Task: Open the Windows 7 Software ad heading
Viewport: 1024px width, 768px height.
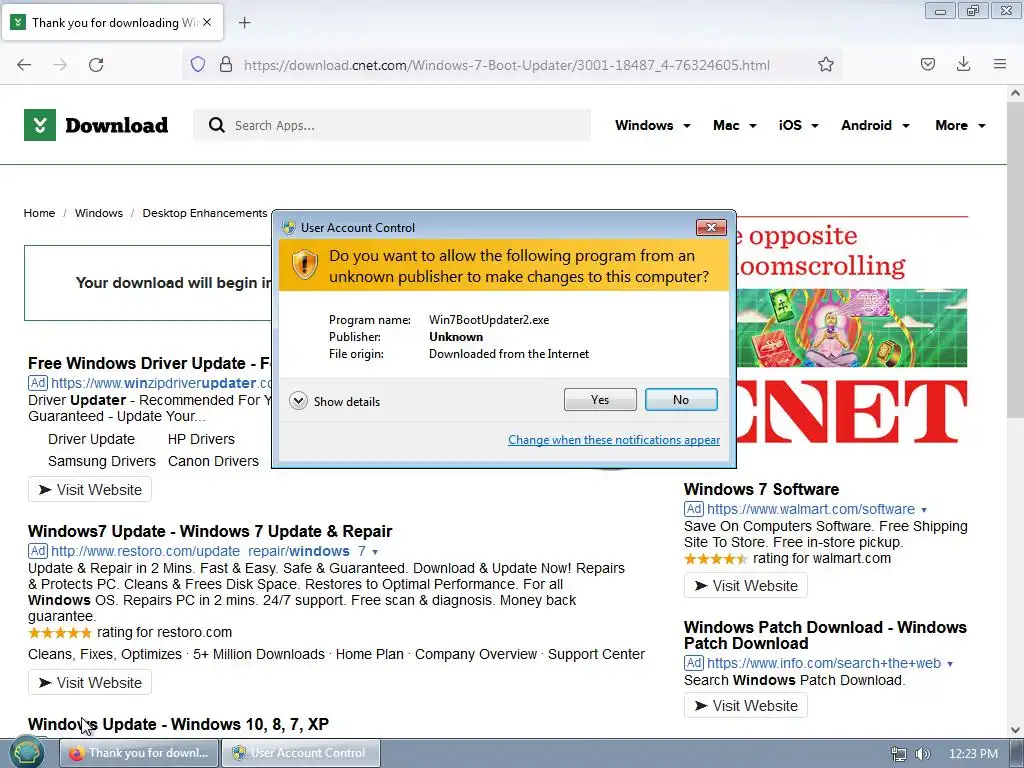Action: tap(761, 489)
